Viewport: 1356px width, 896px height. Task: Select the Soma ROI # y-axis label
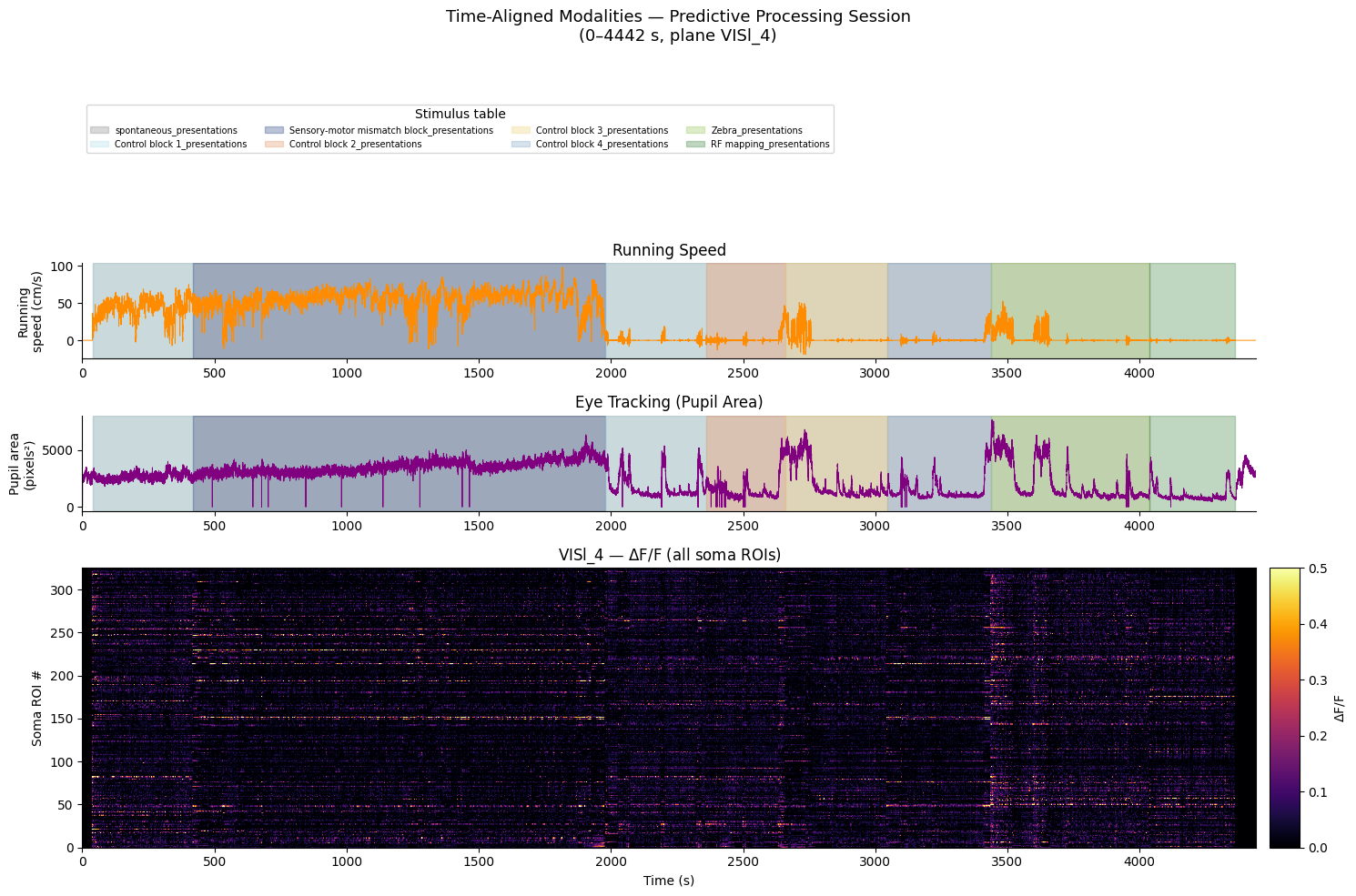tap(37, 708)
